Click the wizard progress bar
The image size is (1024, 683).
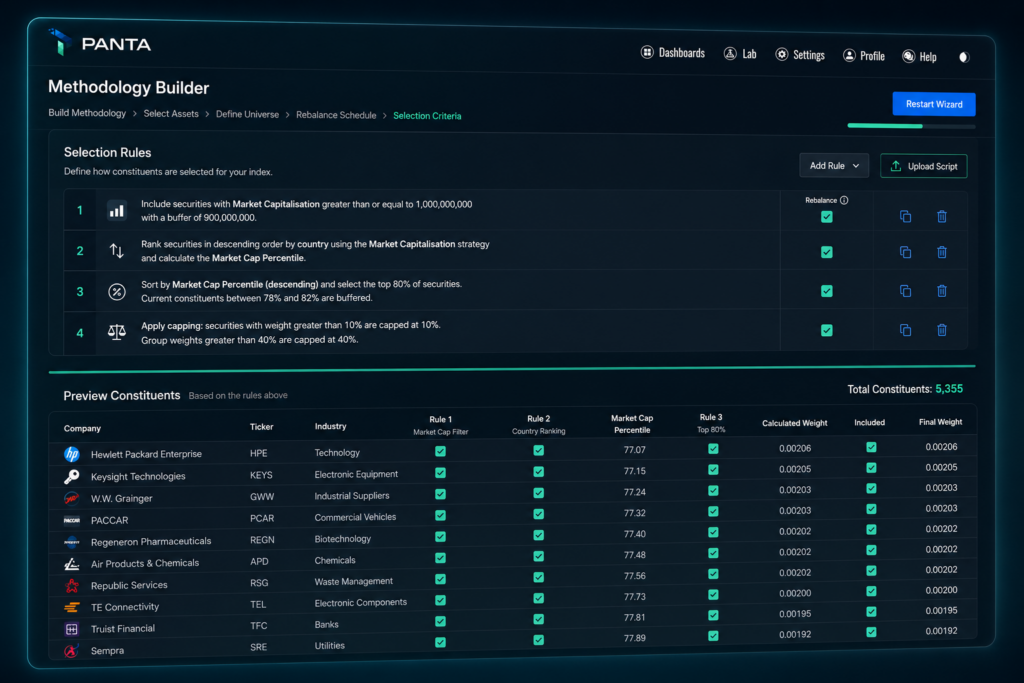[x=911, y=125]
